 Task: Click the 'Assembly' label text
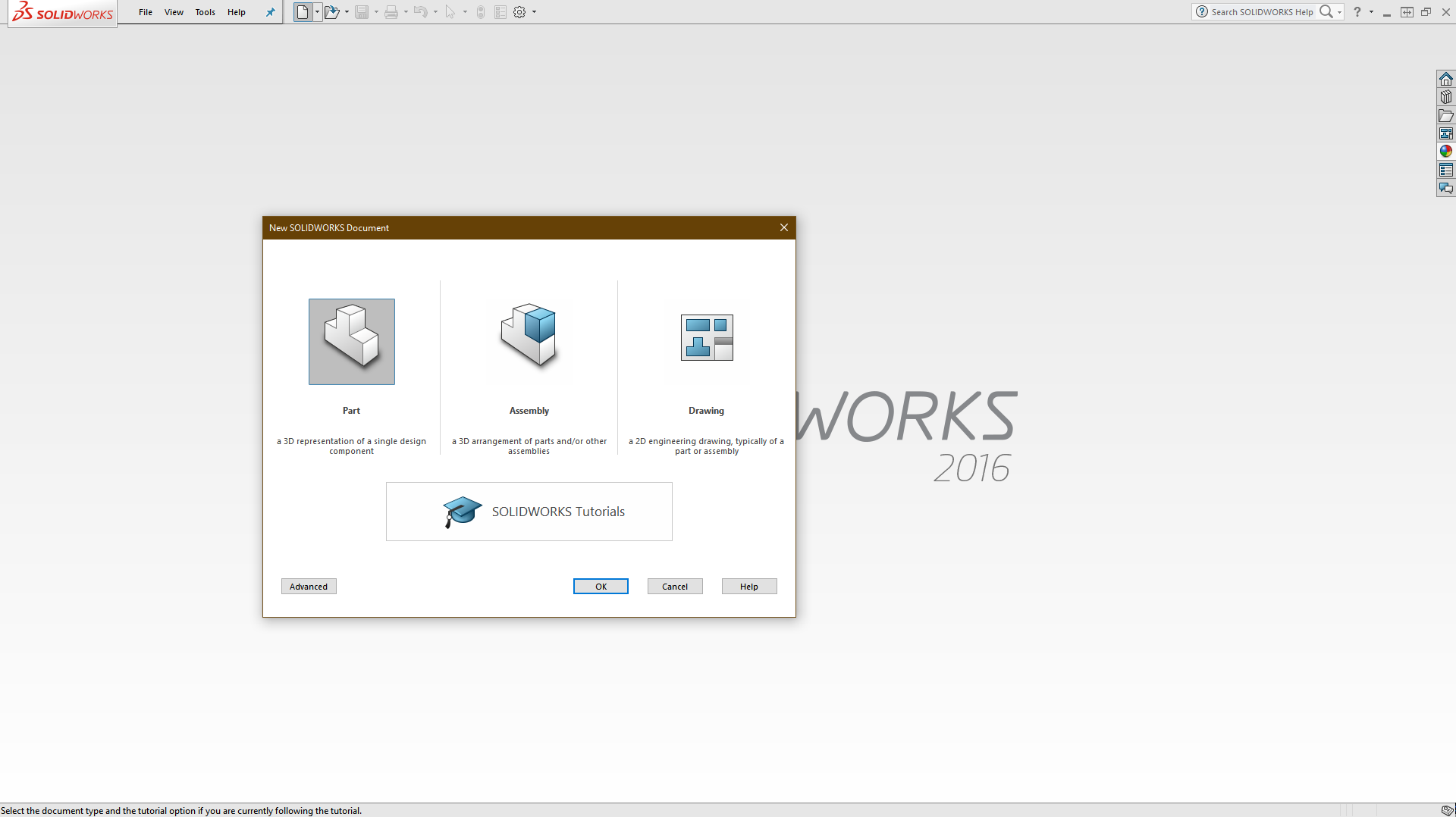click(529, 411)
